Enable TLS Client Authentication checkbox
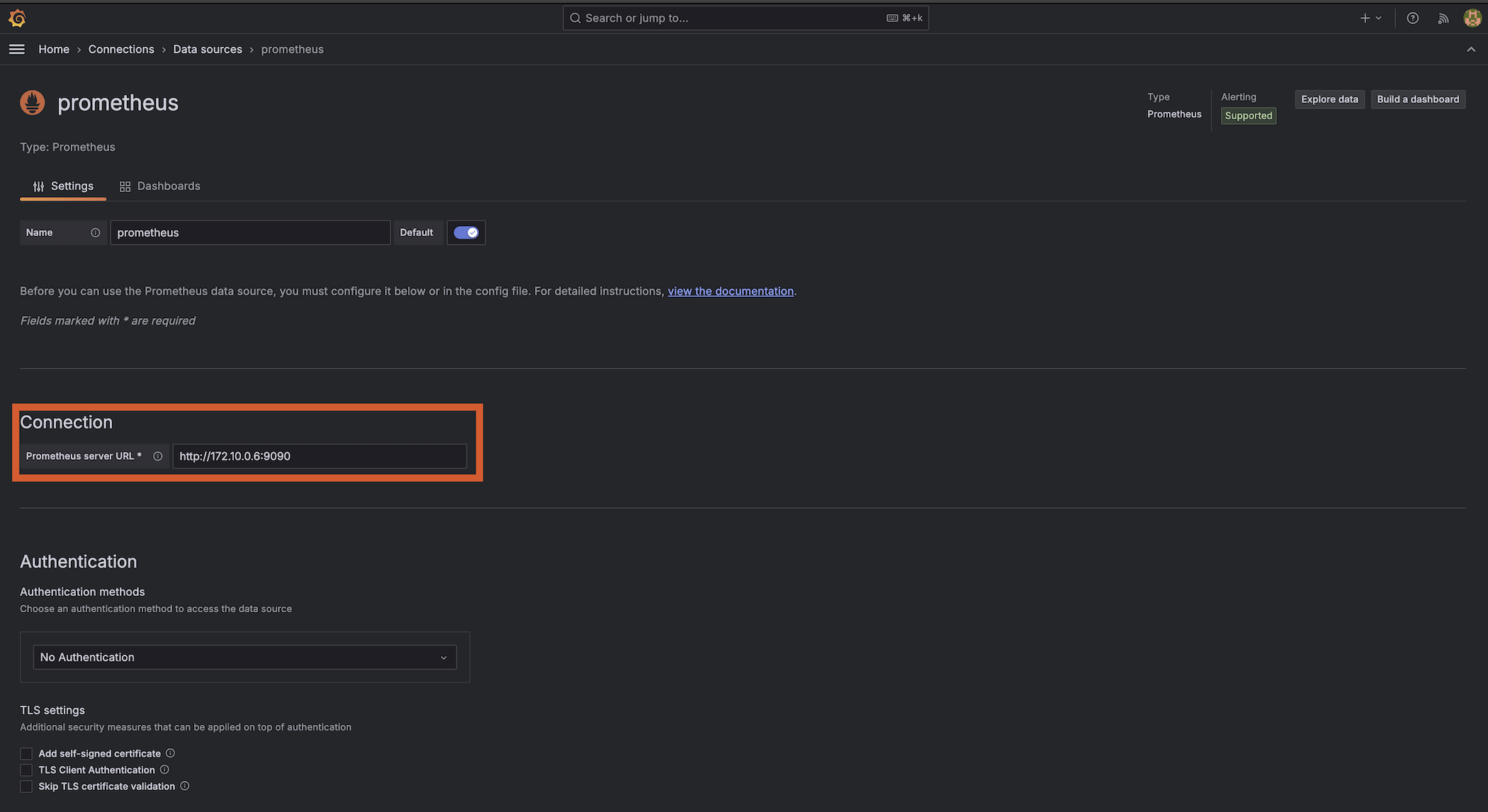The height and width of the screenshot is (812, 1488). coord(26,770)
